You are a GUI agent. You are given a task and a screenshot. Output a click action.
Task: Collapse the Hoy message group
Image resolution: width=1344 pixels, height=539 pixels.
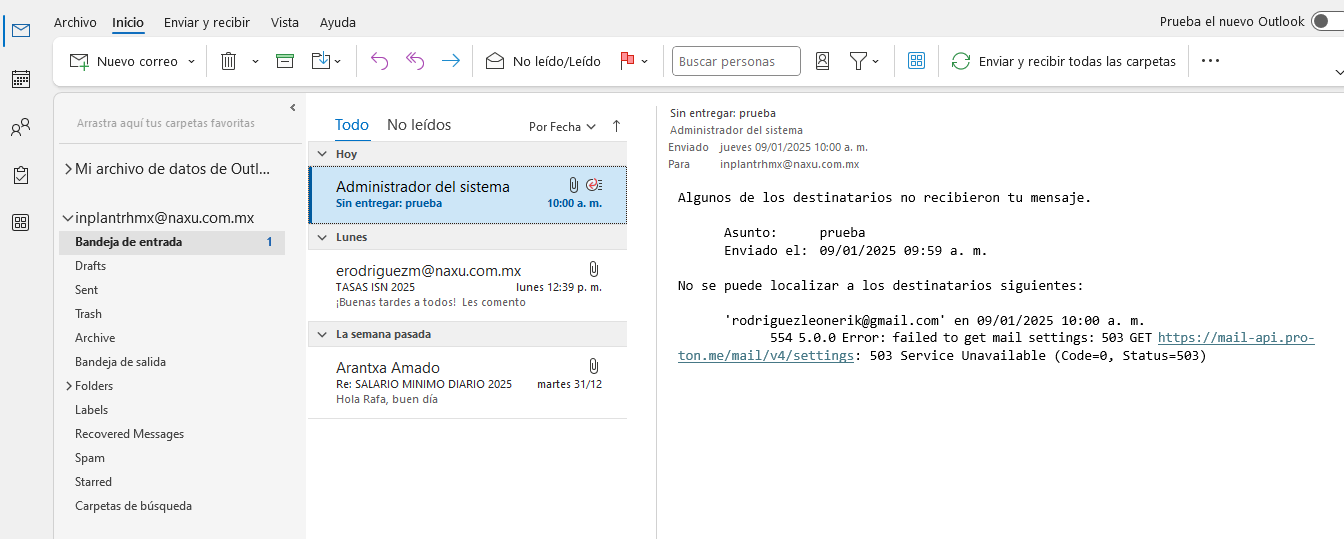click(322, 154)
